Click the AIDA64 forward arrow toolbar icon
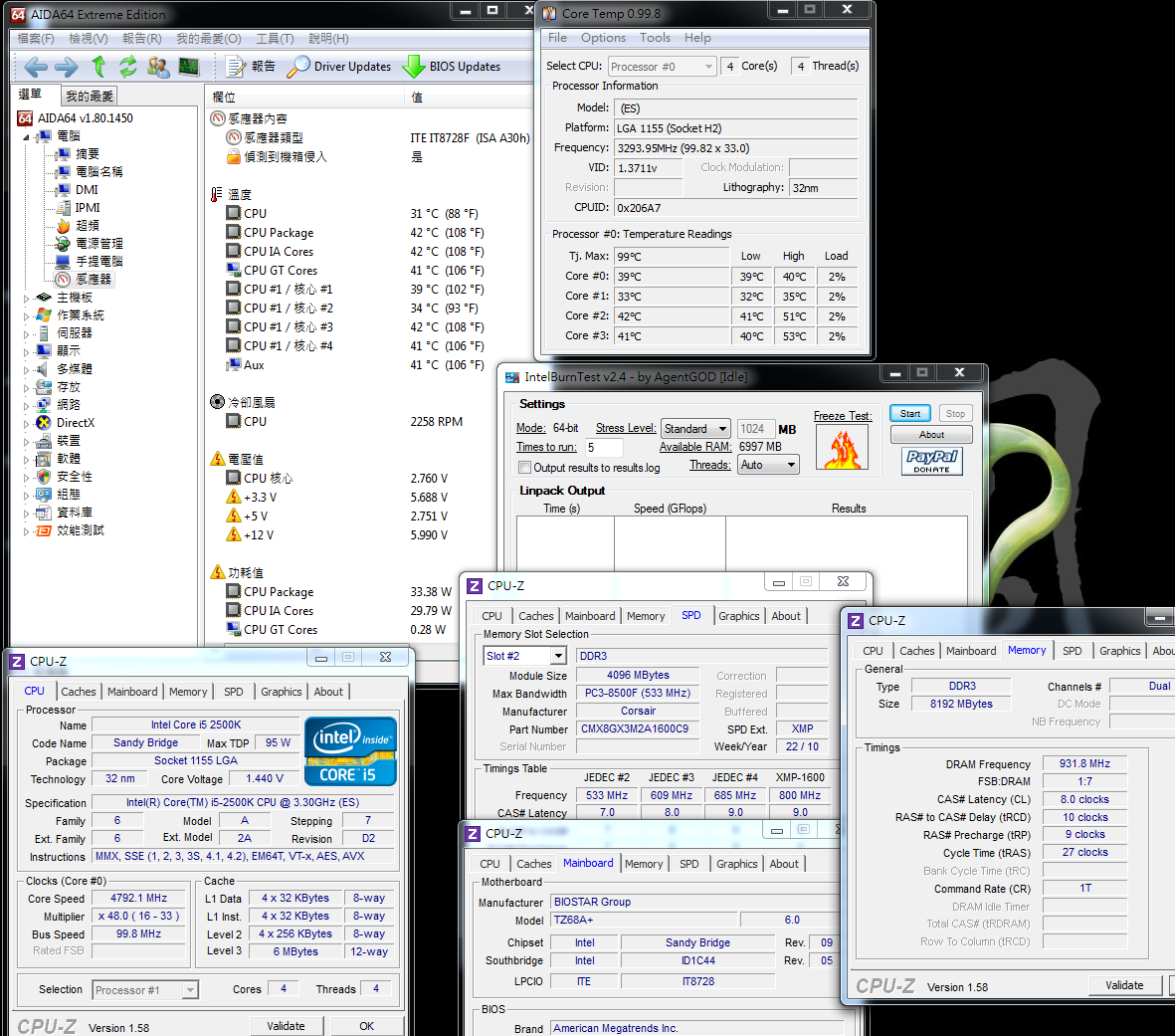Viewport: 1175px width, 1036px height. [66, 67]
